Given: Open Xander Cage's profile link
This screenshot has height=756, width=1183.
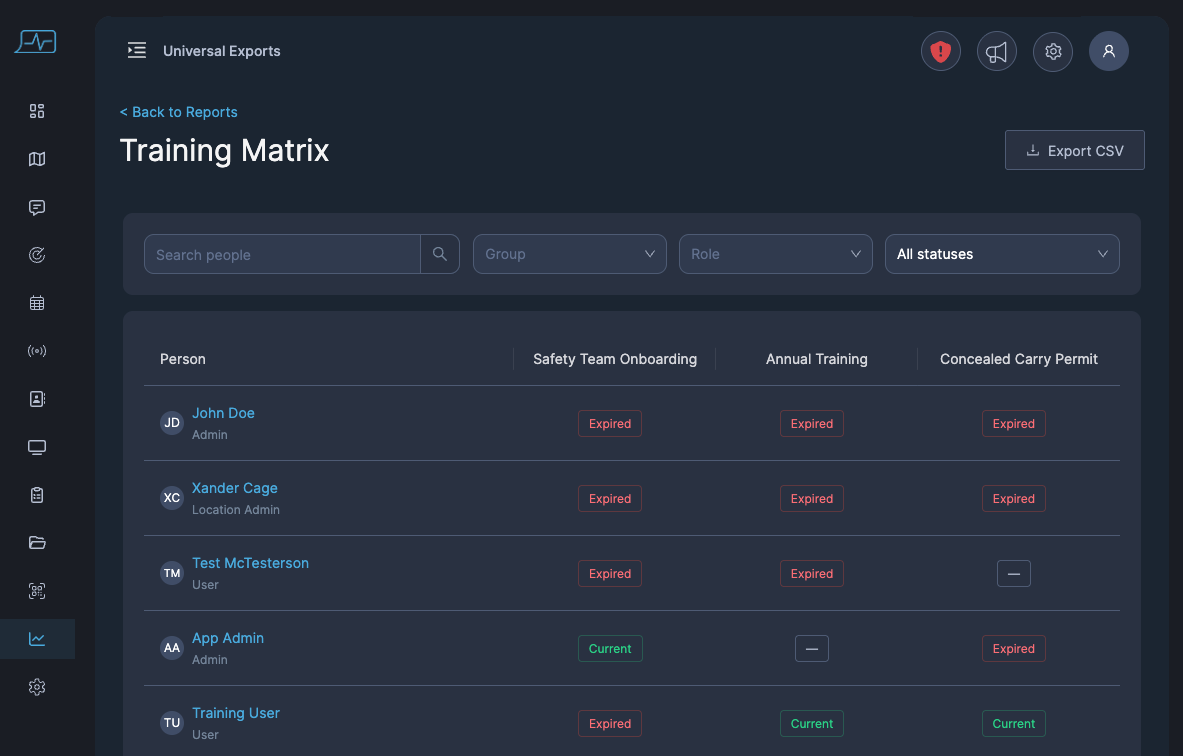Looking at the screenshot, I should coord(235,488).
